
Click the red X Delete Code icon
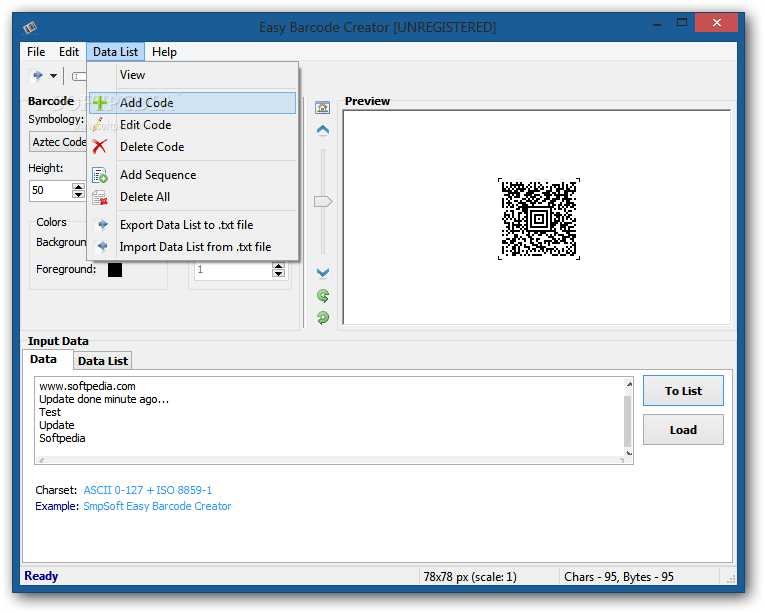pyautogui.click(x=100, y=146)
